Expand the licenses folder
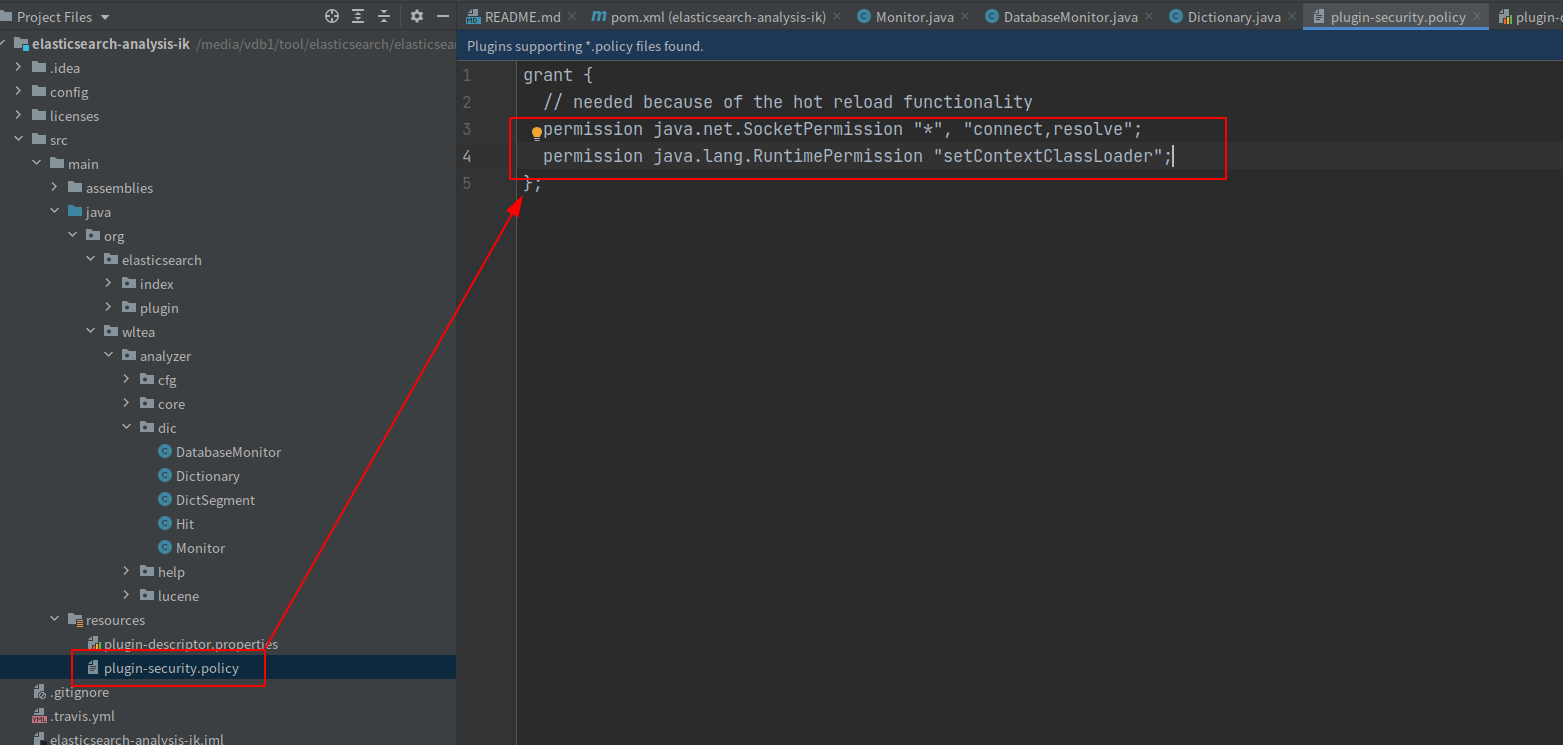 click(x=18, y=116)
